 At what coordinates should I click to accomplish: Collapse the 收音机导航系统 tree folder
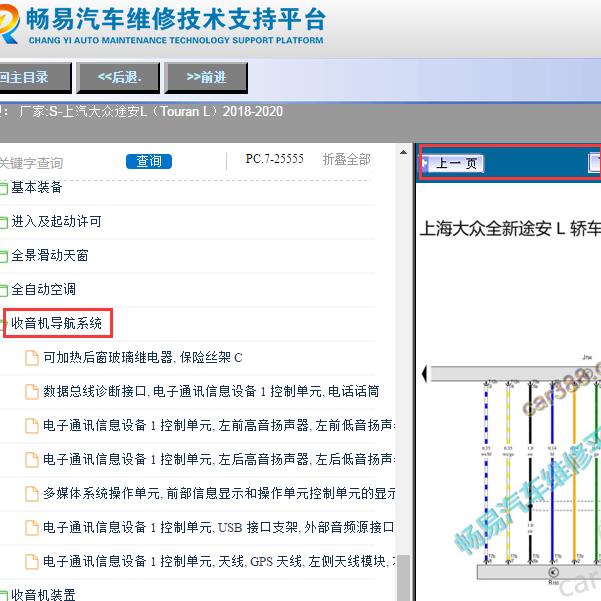tap(56, 323)
